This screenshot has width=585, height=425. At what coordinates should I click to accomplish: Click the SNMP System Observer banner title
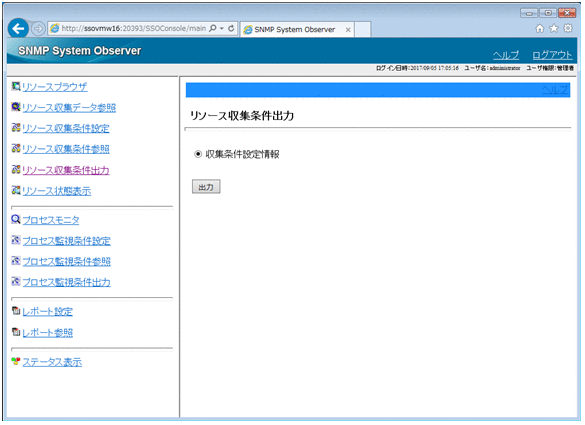(x=79, y=51)
